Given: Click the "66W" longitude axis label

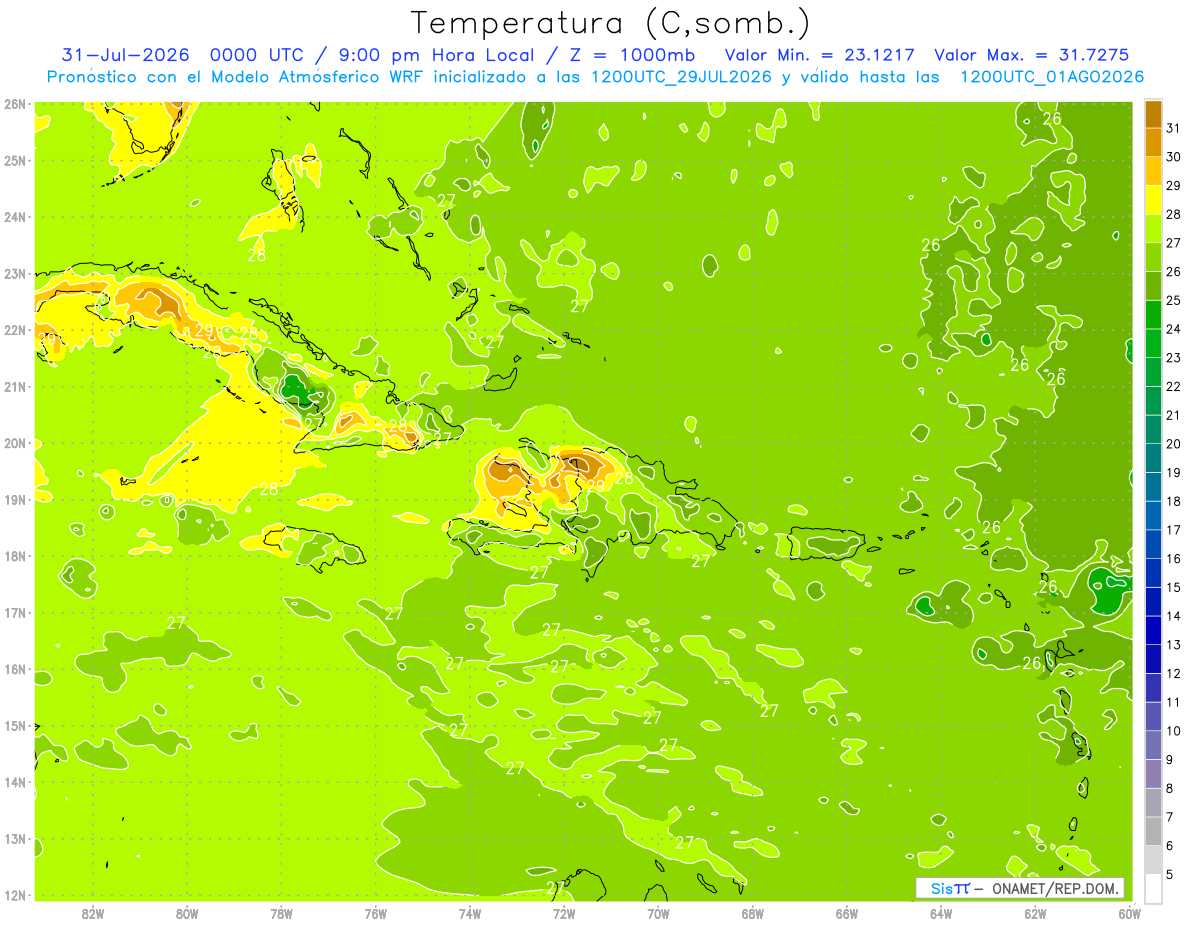Looking at the screenshot, I should pyautogui.click(x=847, y=912).
